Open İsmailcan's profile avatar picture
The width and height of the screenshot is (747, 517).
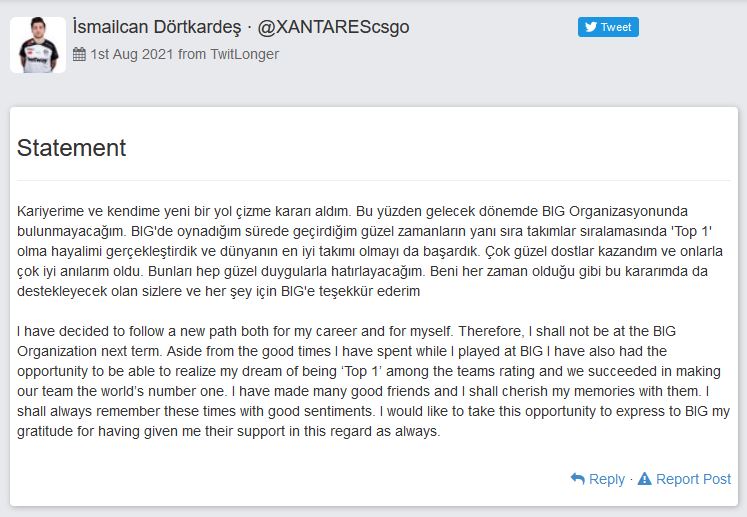[x=38, y=45]
